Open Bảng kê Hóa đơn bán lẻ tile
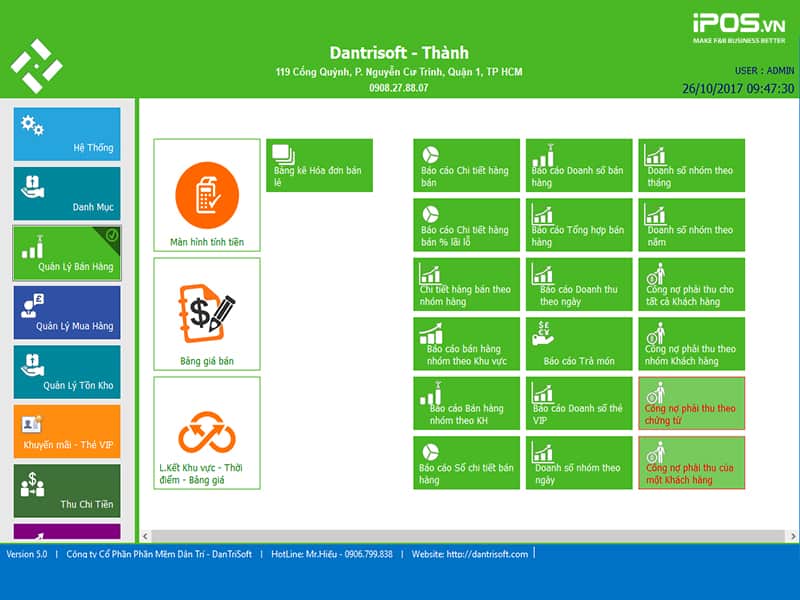The image size is (800, 600). tap(319, 165)
